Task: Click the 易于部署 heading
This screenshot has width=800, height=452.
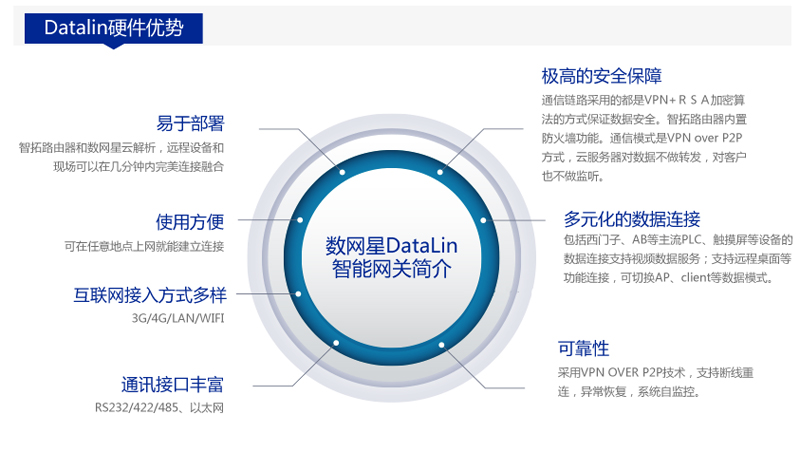Action: [190, 123]
